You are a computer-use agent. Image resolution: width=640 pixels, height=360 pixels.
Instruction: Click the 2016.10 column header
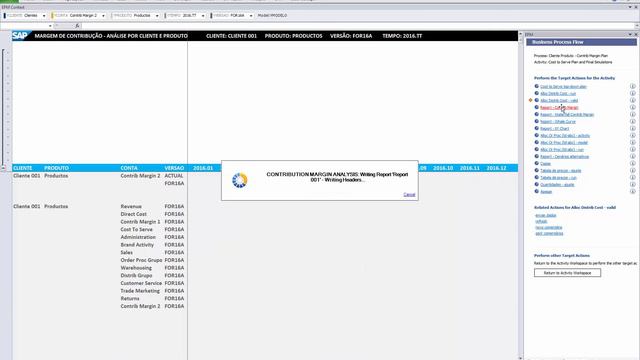coord(443,168)
